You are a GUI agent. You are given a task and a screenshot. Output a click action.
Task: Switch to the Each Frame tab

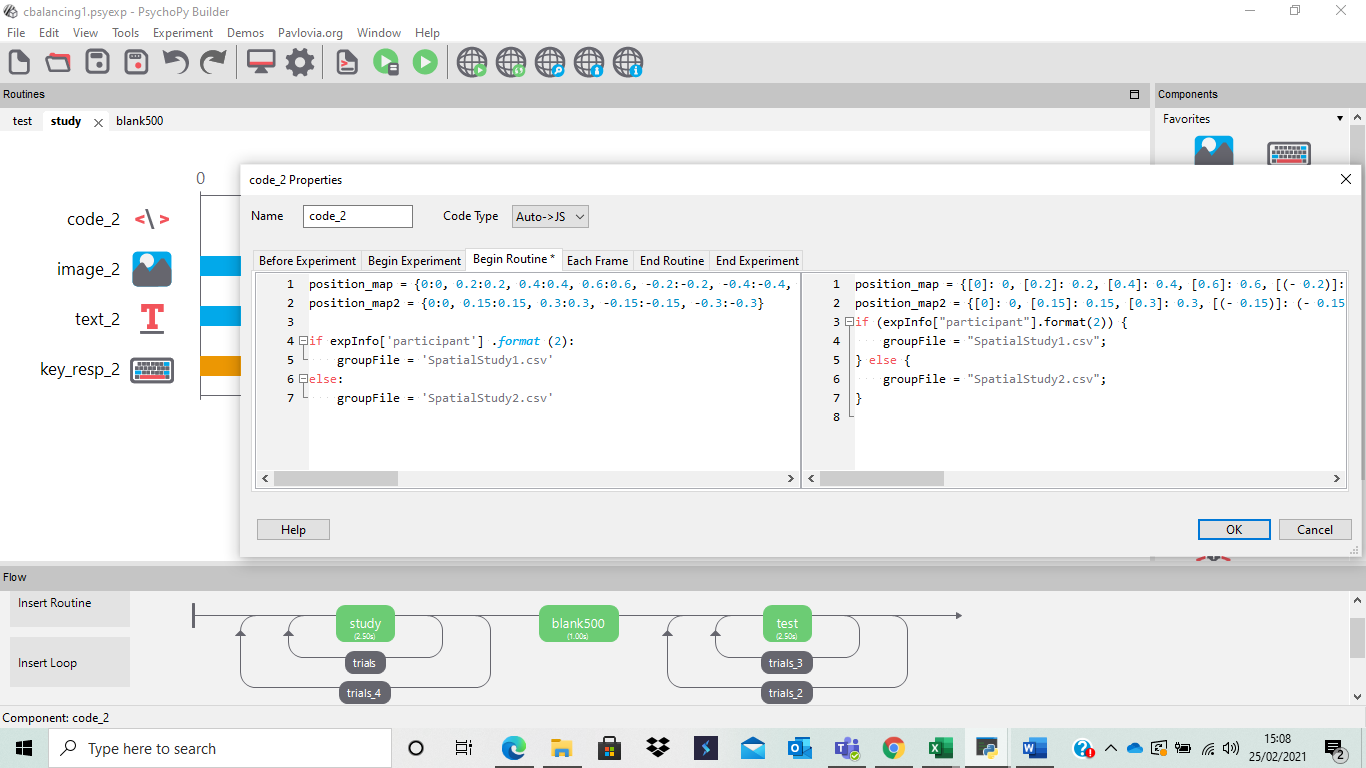click(x=597, y=260)
